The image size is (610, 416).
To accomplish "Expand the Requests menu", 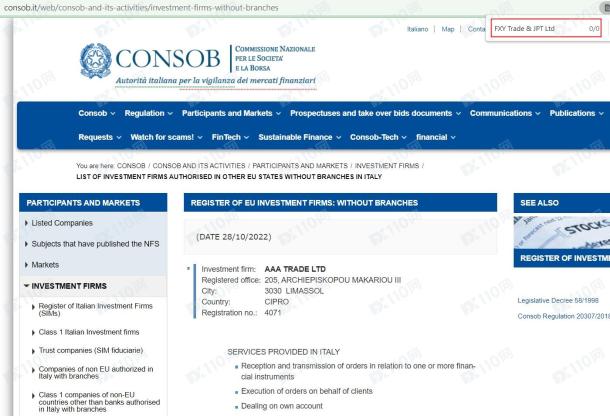I will [x=100, y=137].
